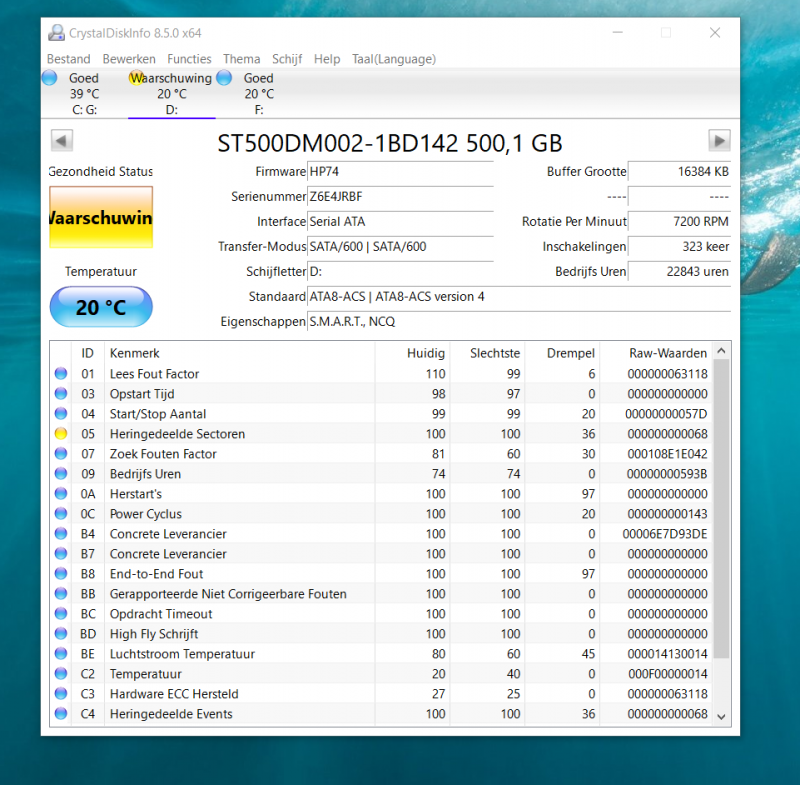Image resolution: width=800 pixels, height=785 pixels.
Task: Go to previous disk with left arrow
Action: [62, 141]
